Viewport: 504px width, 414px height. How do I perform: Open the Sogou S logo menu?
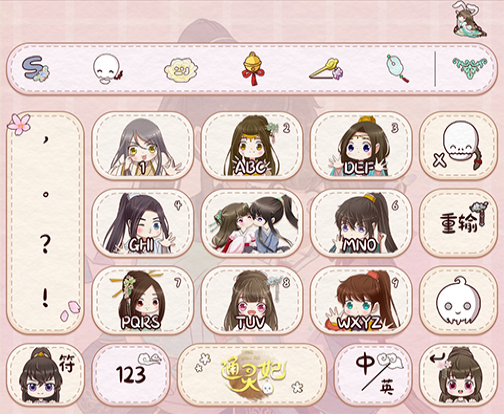(x=36, y=69)
